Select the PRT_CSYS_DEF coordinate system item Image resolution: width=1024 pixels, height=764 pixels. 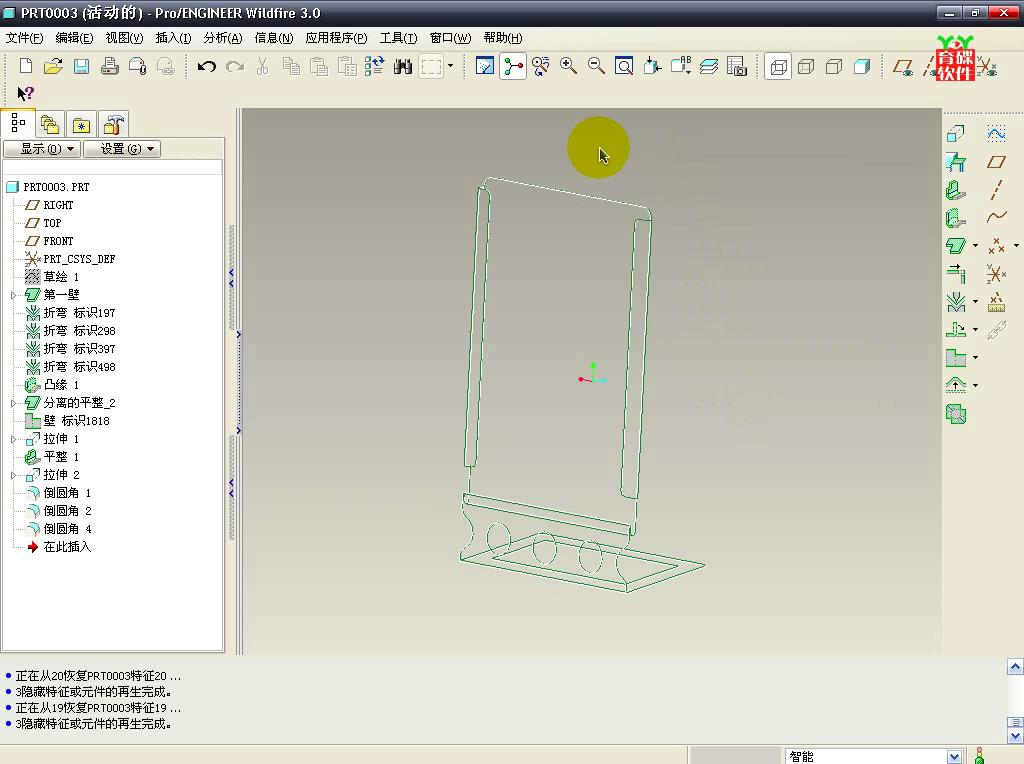pos(79,259)
